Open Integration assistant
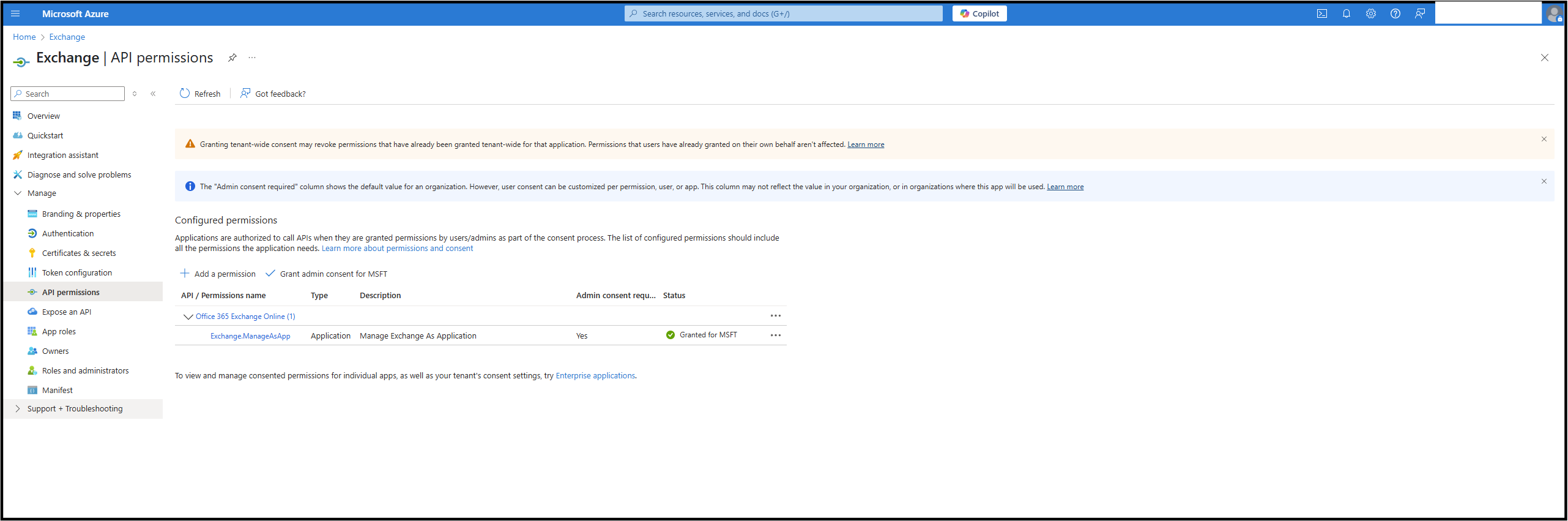1568x521 pixels. 62,155
